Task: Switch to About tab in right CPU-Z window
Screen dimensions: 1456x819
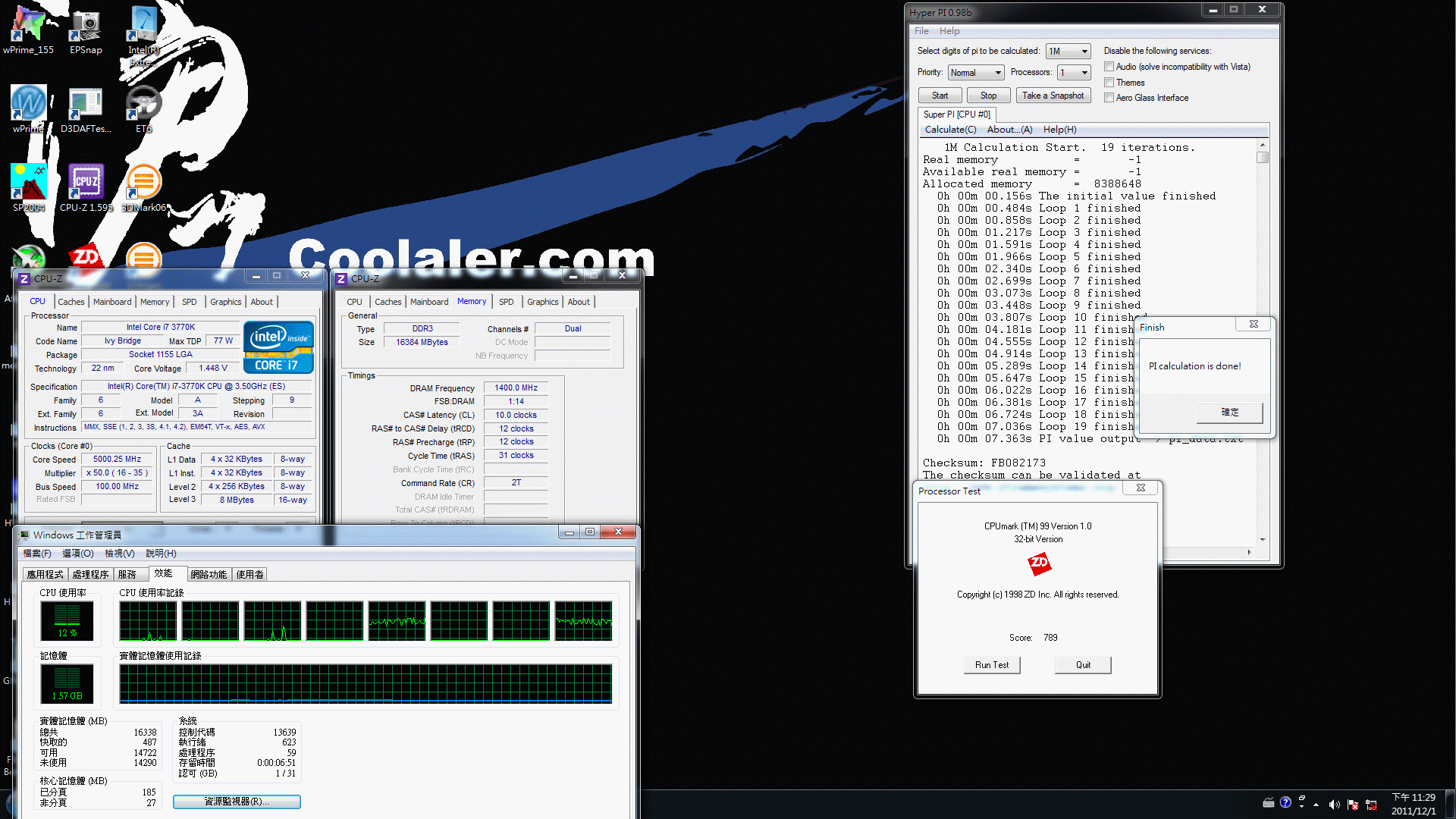Action: click(x=579, y=302)
